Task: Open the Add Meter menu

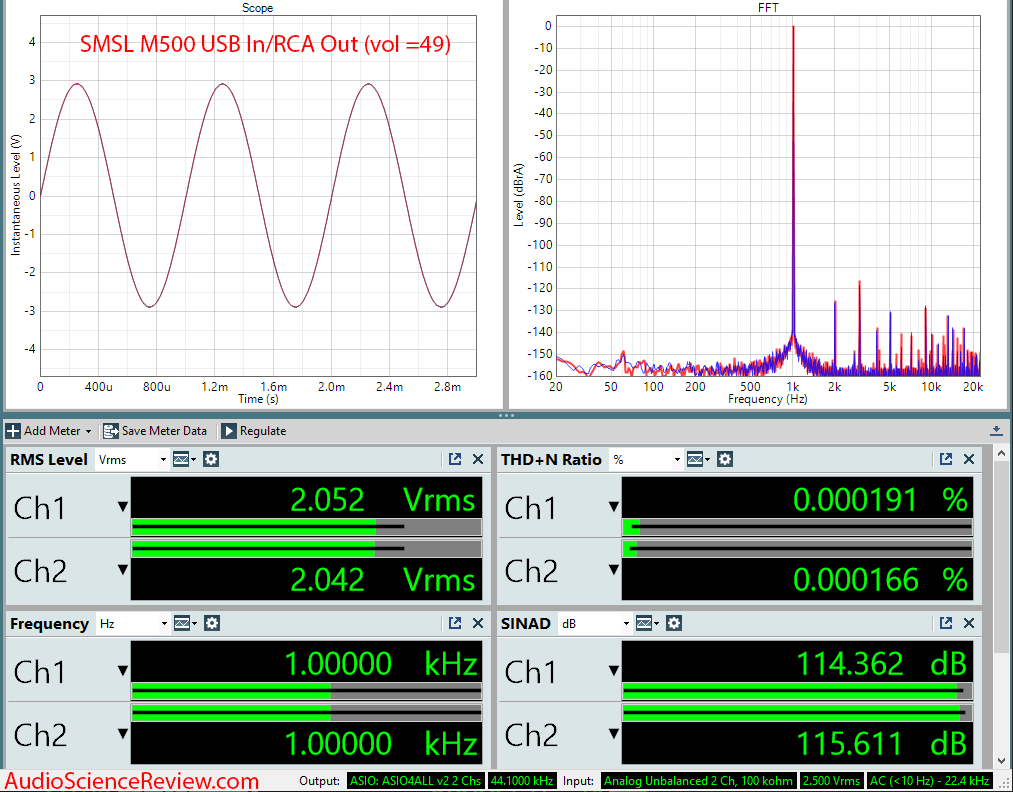Action: click(48, 431)
